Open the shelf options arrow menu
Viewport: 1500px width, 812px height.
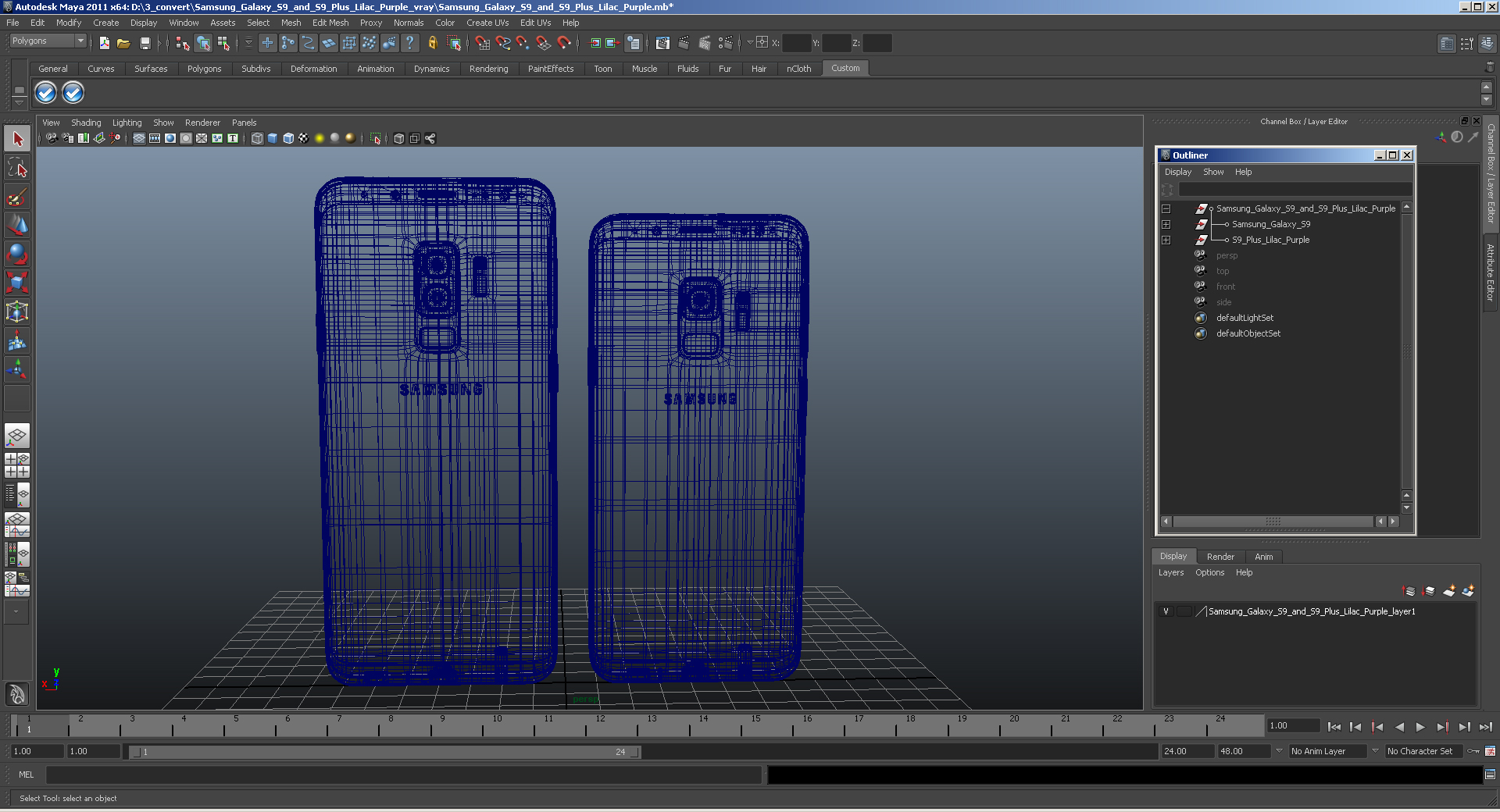tap(20, 102)
